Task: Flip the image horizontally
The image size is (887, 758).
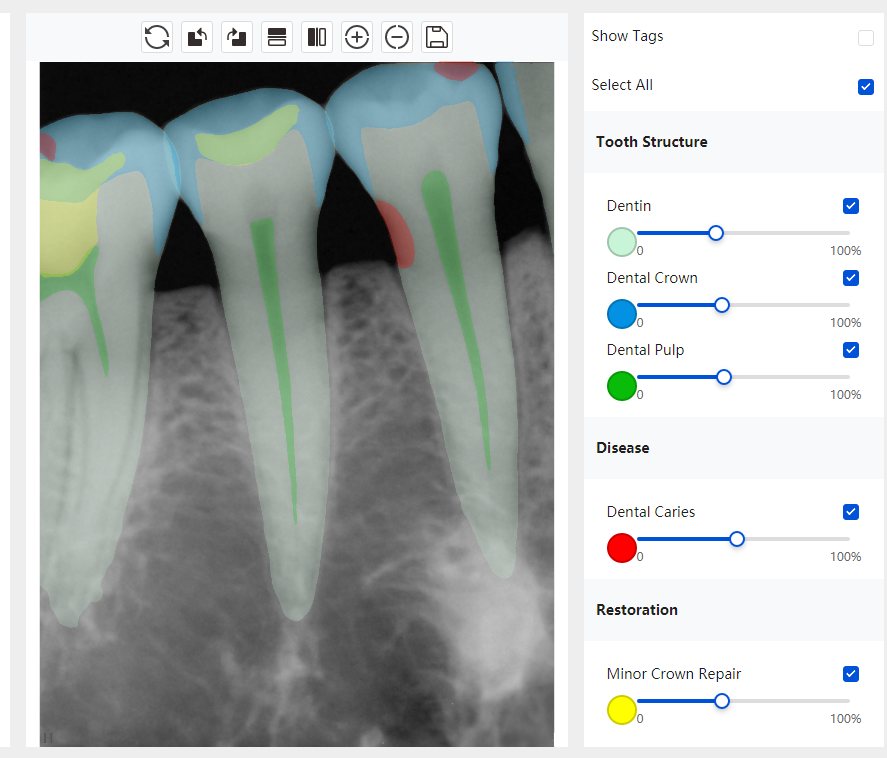Action: pos(317,38)
